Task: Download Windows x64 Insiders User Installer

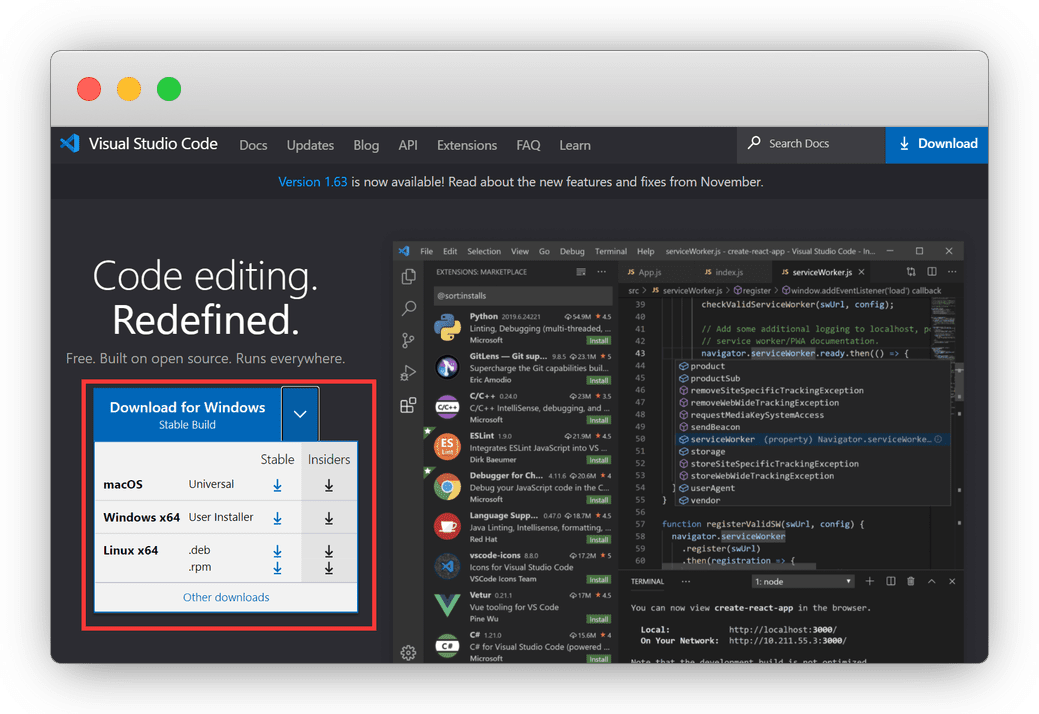Action: 329,518
